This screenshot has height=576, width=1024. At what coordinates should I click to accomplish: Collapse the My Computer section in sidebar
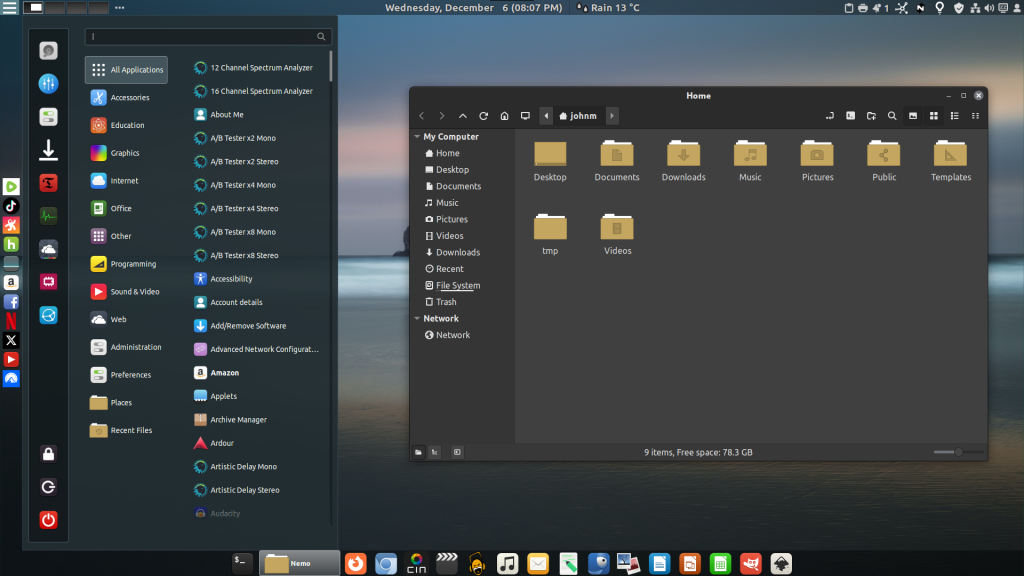pyautogui.click(x=416, y=137)
